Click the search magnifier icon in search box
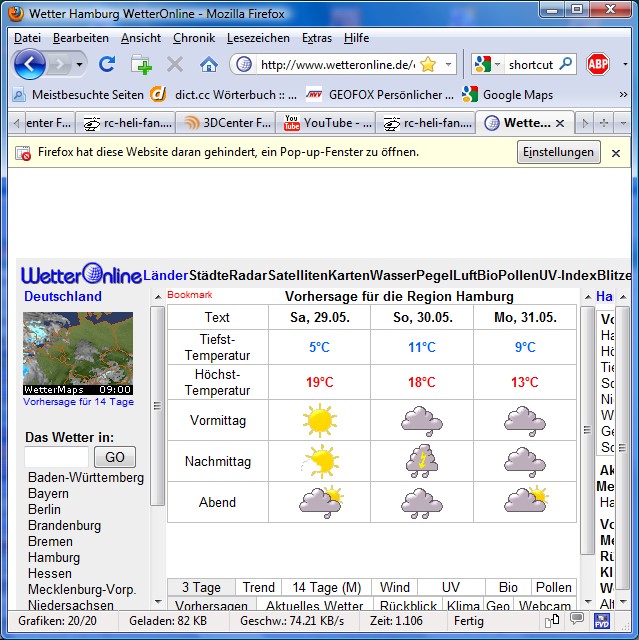Viewport: 639px width, 640px height. click(566, 64)
